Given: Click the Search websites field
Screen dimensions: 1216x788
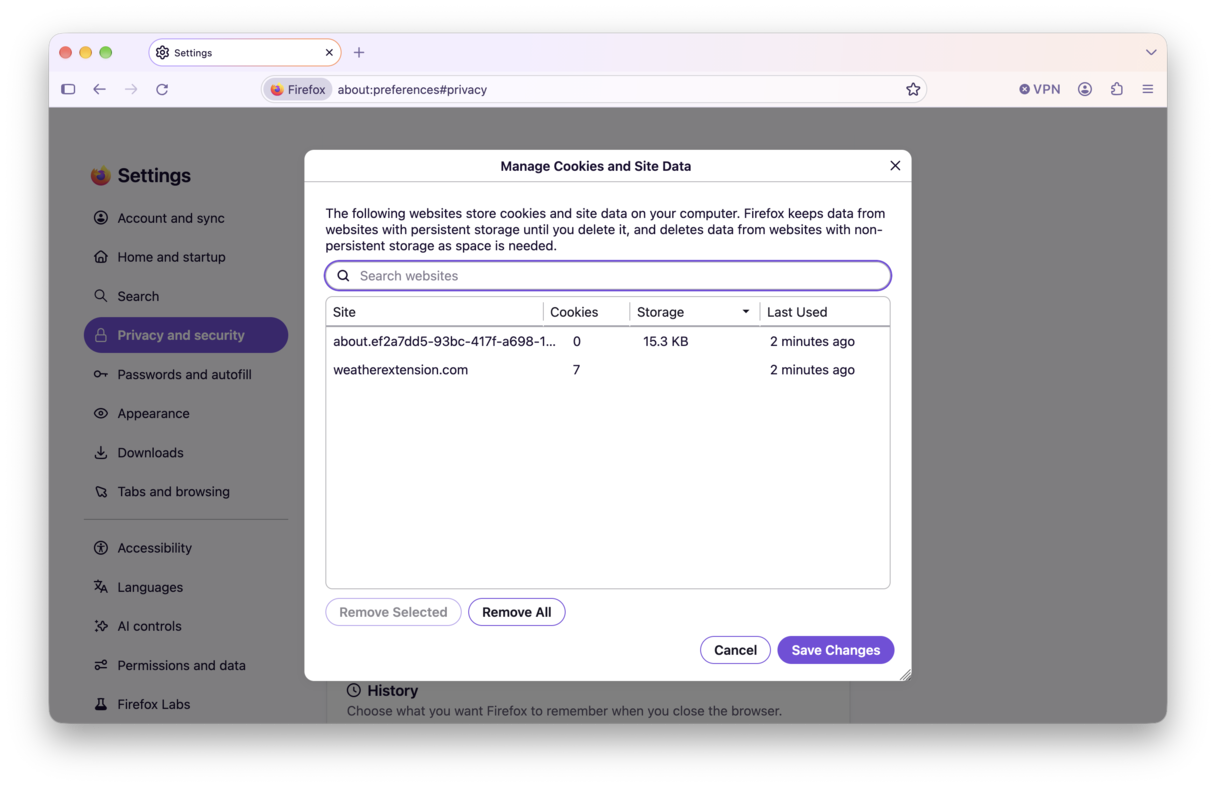Looking at the screenshot, I should (x=608, y=275).
